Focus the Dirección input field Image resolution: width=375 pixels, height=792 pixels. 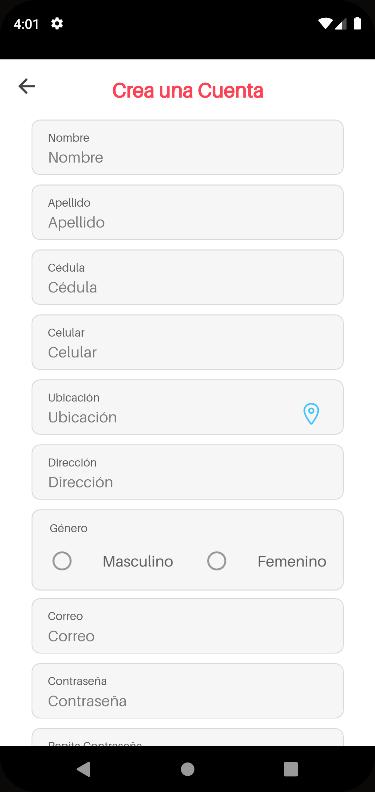188,472
